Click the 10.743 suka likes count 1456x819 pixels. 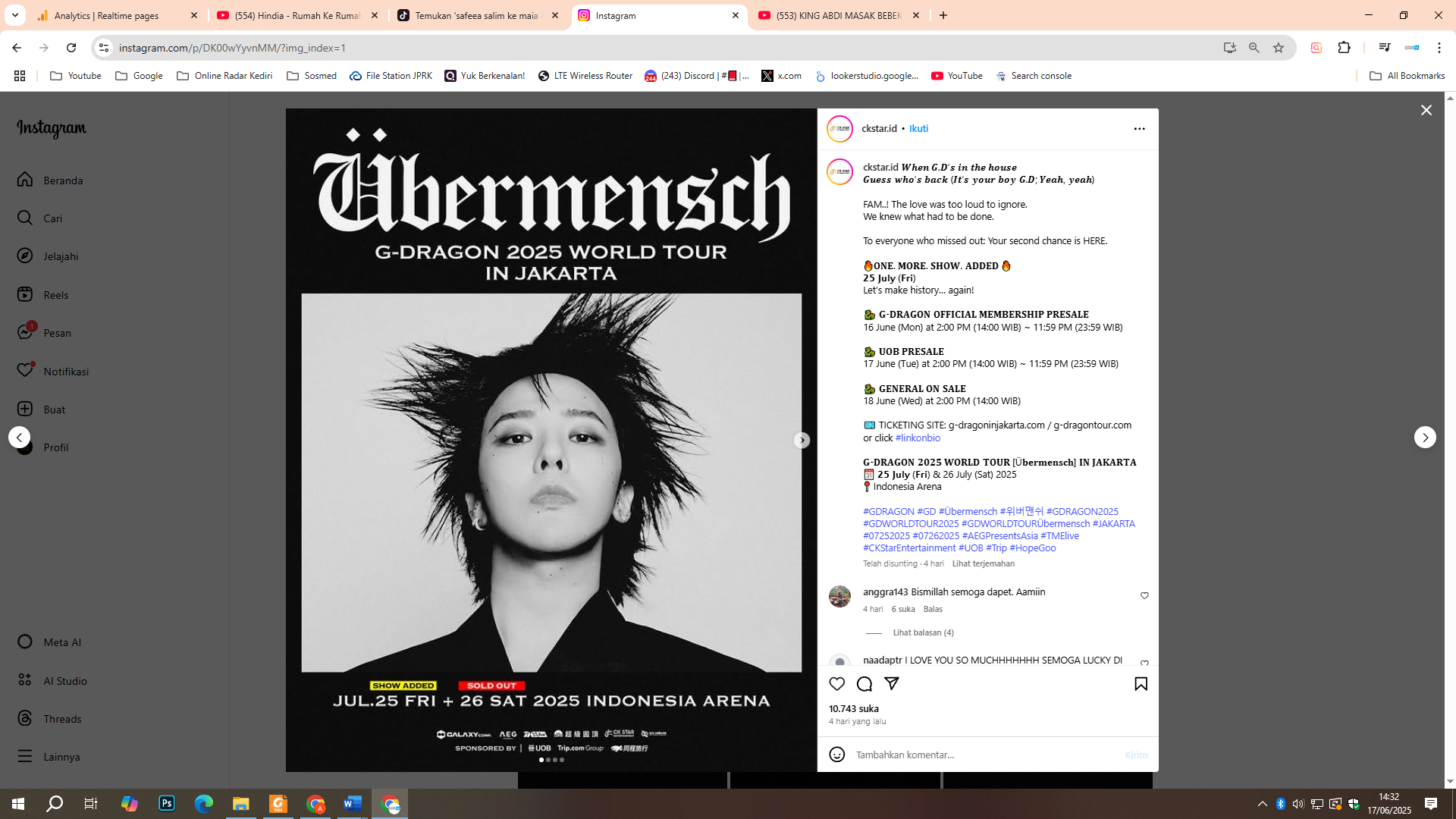(853, 709)
